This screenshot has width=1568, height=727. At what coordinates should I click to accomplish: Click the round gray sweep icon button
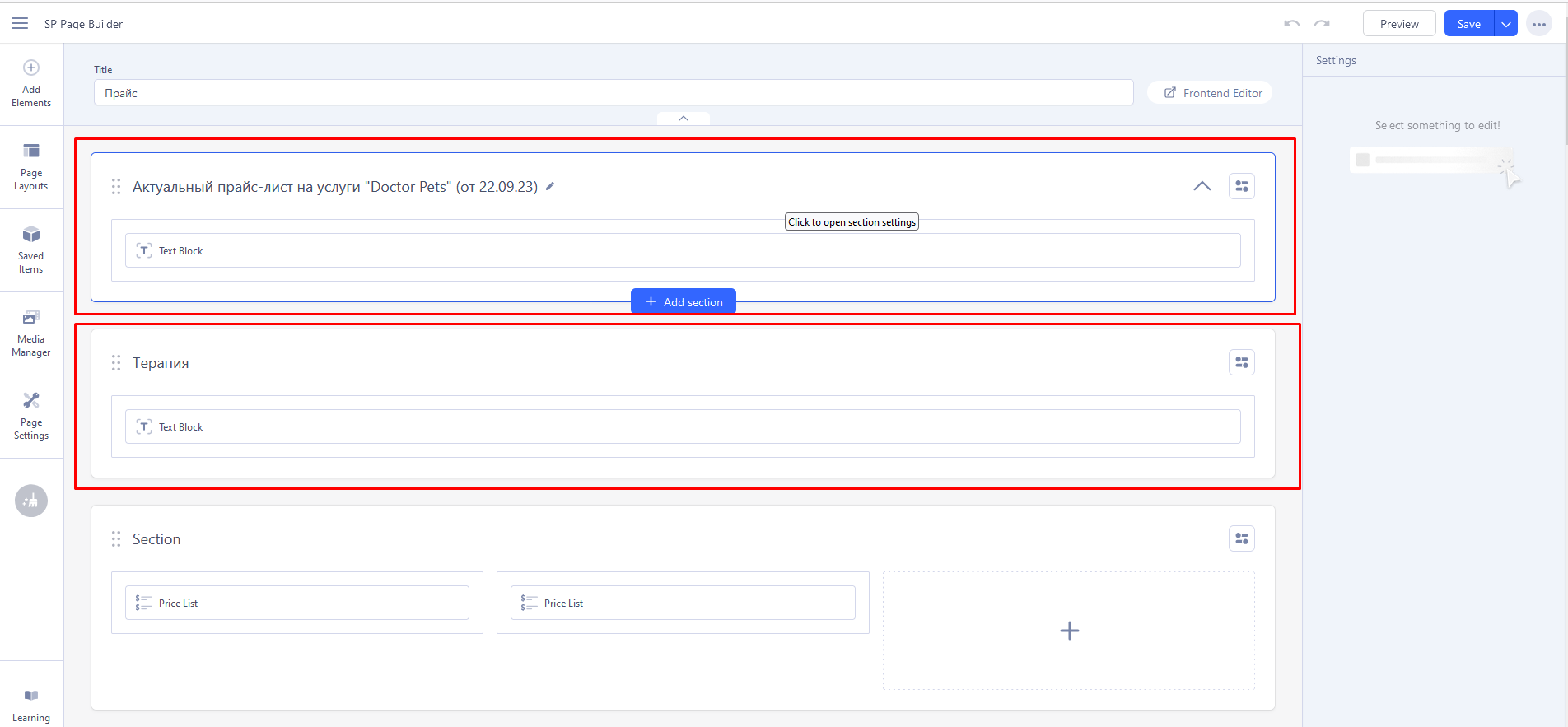pos(31,501)
